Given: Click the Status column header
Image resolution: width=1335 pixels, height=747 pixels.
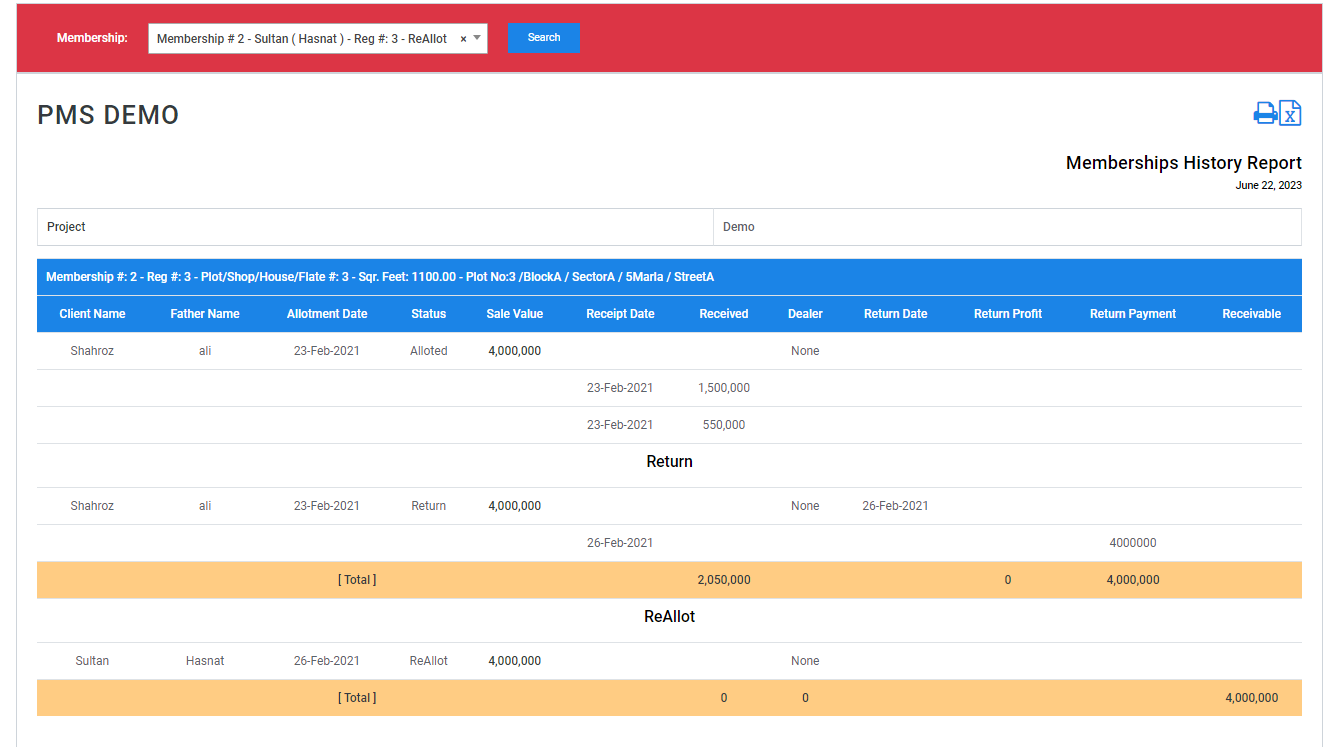Looking at the screenshot, I should point(428,314).
